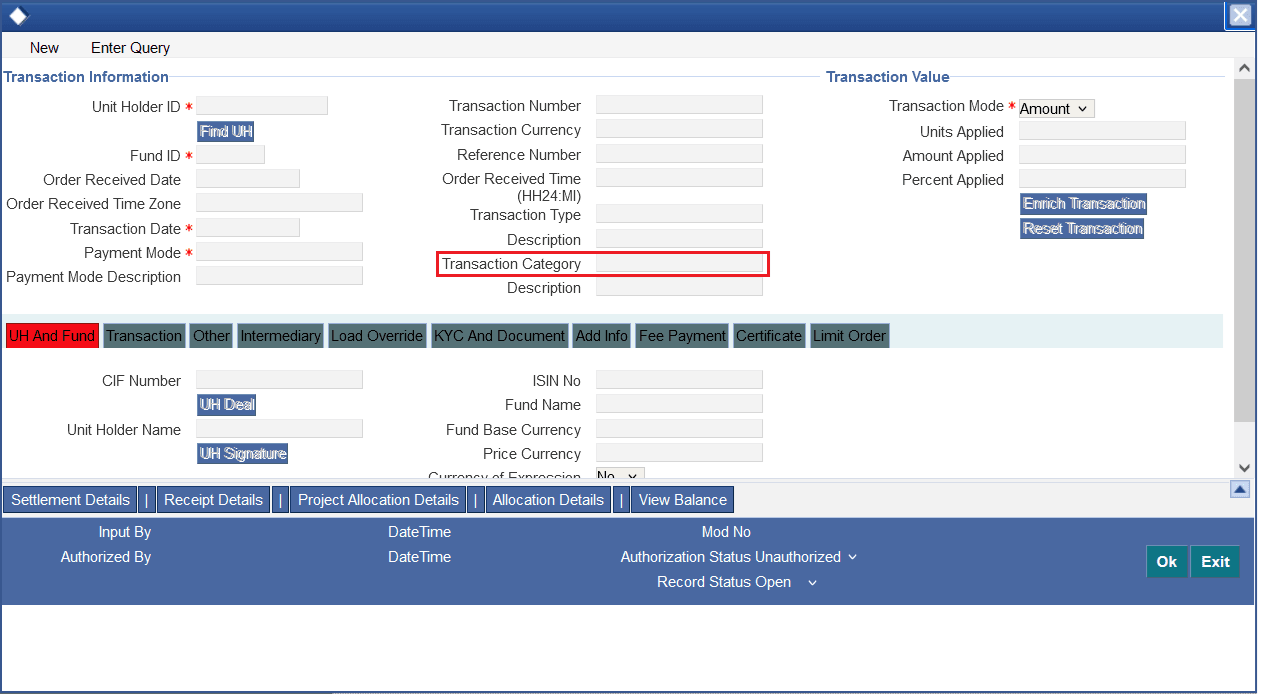The height and width of the screenshot is (697, 1261).
Task: Select the UH And Fund tab
Action: pyautogui.click(x=52, y=336)
